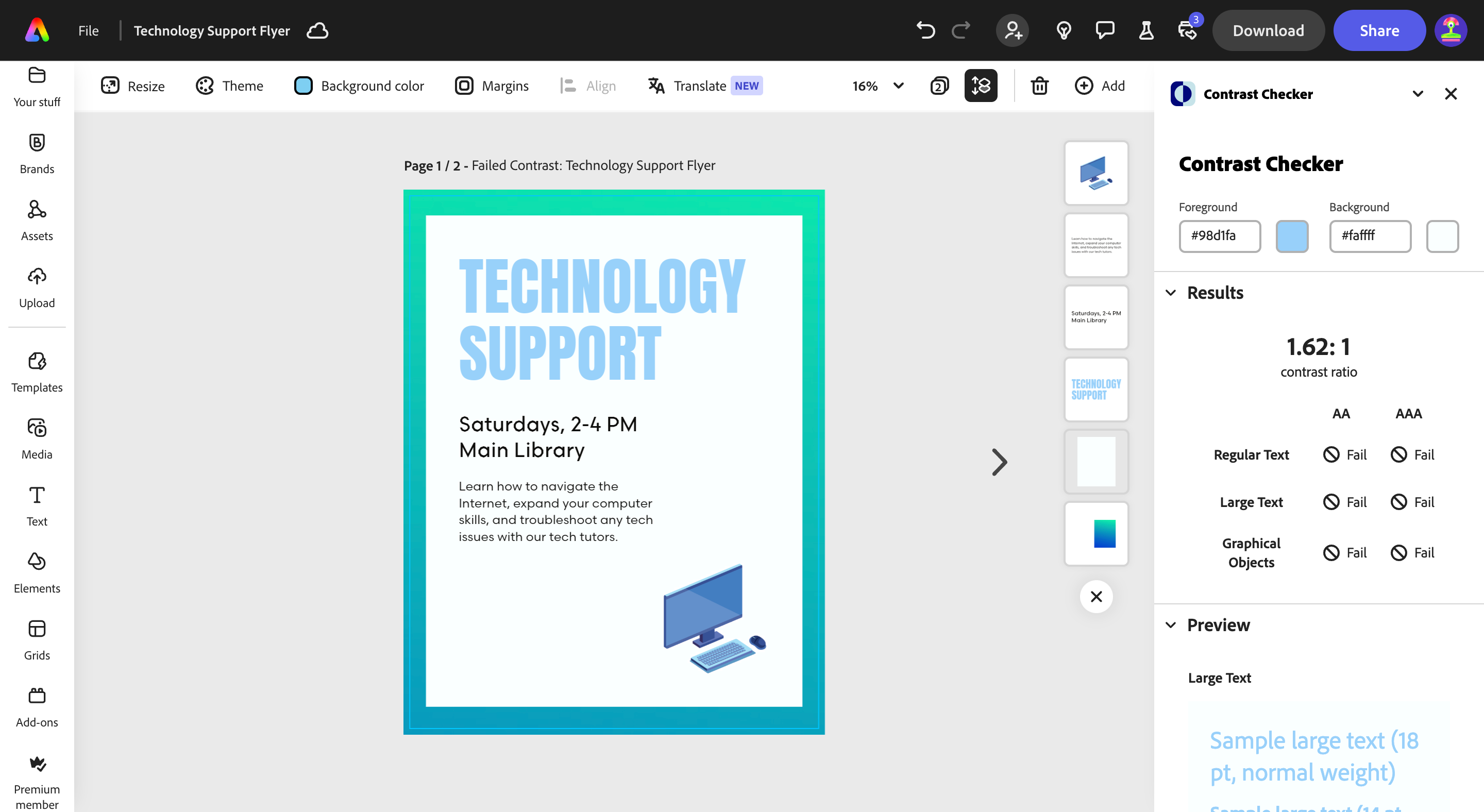Delete page using trash can icon

point(1039,86)
